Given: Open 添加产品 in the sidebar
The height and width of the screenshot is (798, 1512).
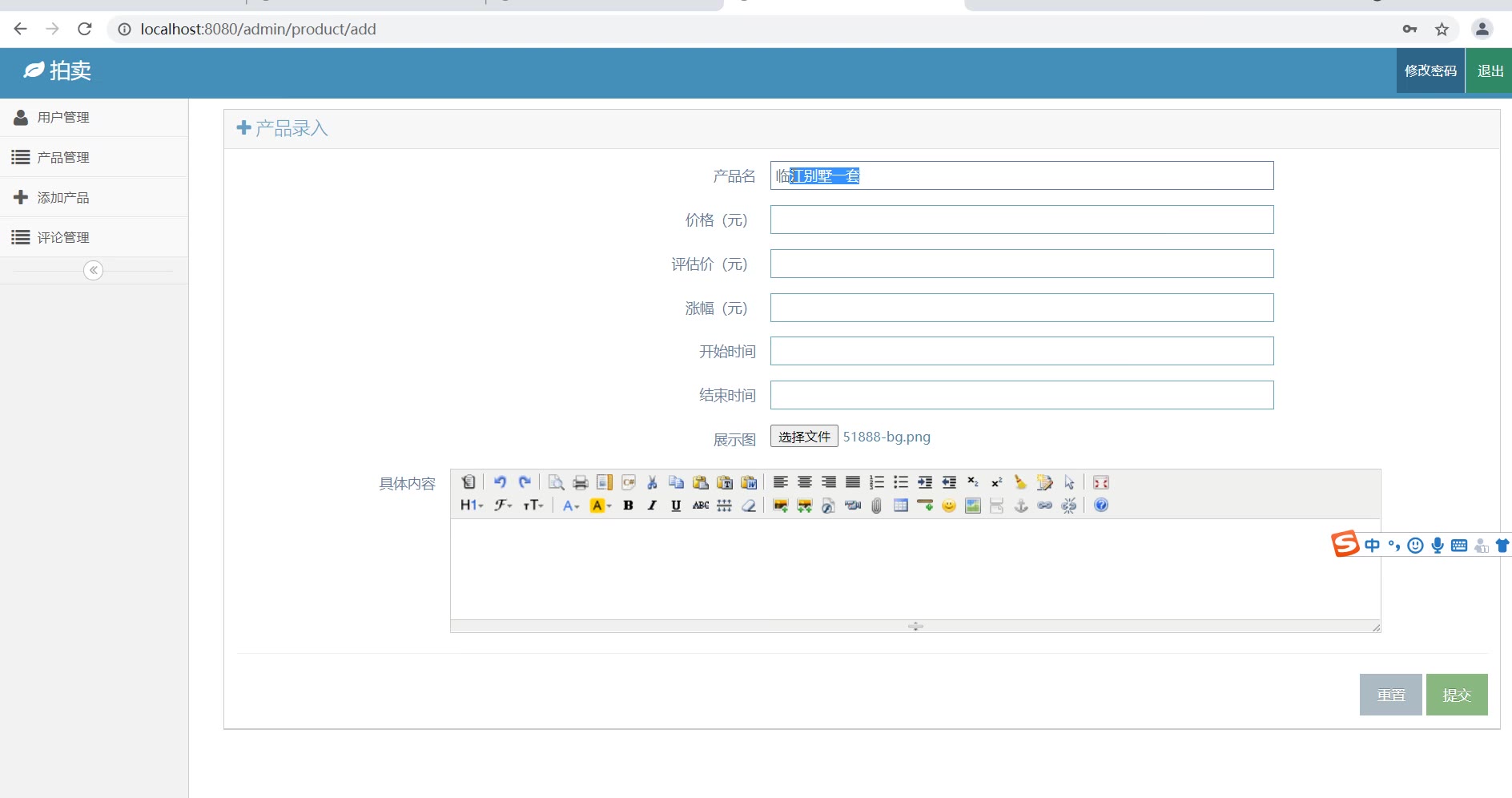Looking at the screenshot, I should [94, 198].
